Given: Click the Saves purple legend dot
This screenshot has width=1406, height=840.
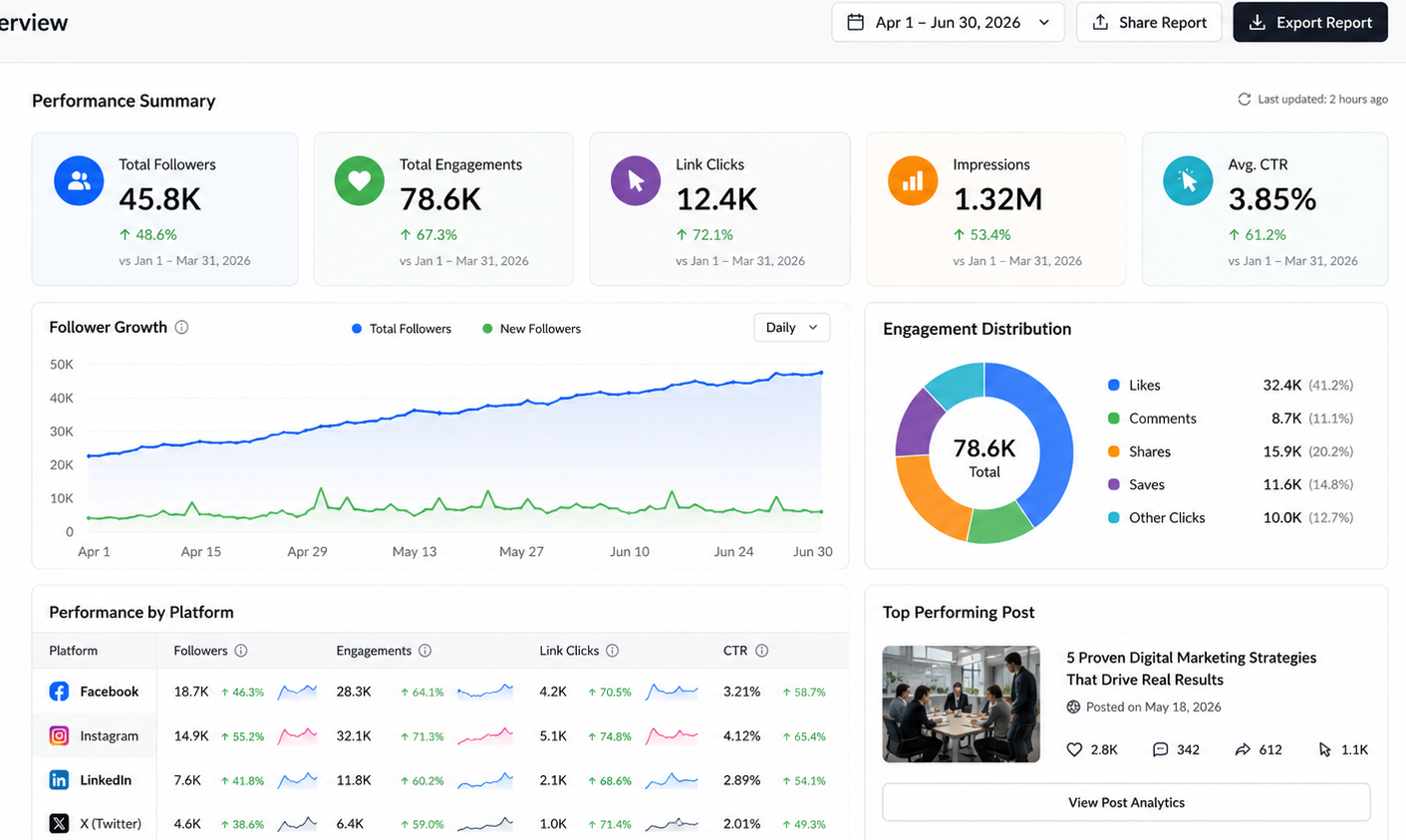Looking at the screenshot, I should [1114, 484].
